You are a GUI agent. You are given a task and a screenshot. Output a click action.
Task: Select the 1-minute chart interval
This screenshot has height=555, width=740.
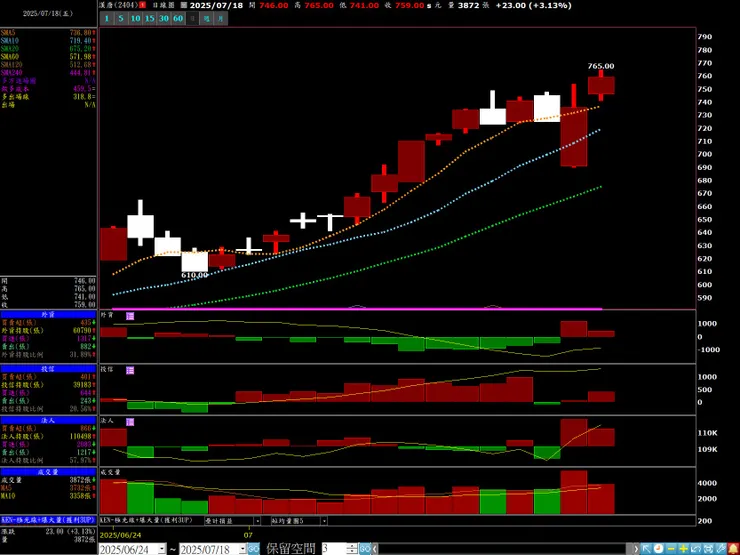pyautogui.click(x=107, y=18)
